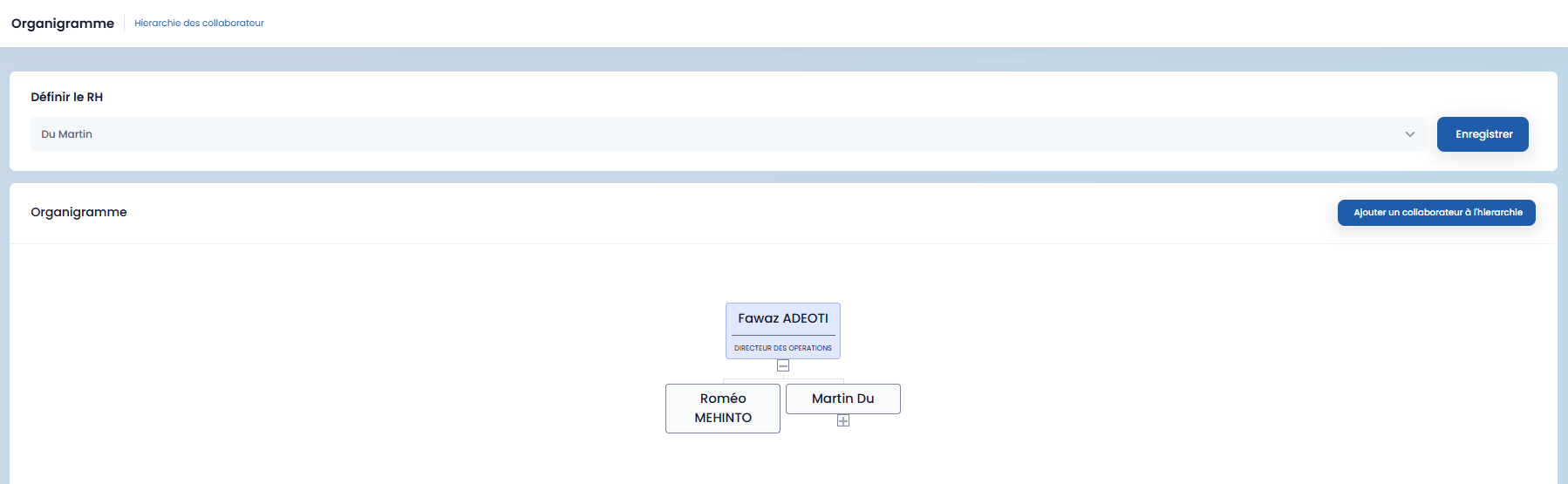
Task: Click the connector line above Roméo MEHINTO
Action: coord(723,381)
